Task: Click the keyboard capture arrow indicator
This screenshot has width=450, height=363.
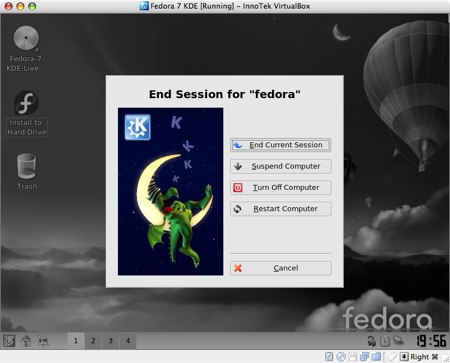Action: [404, 357]
